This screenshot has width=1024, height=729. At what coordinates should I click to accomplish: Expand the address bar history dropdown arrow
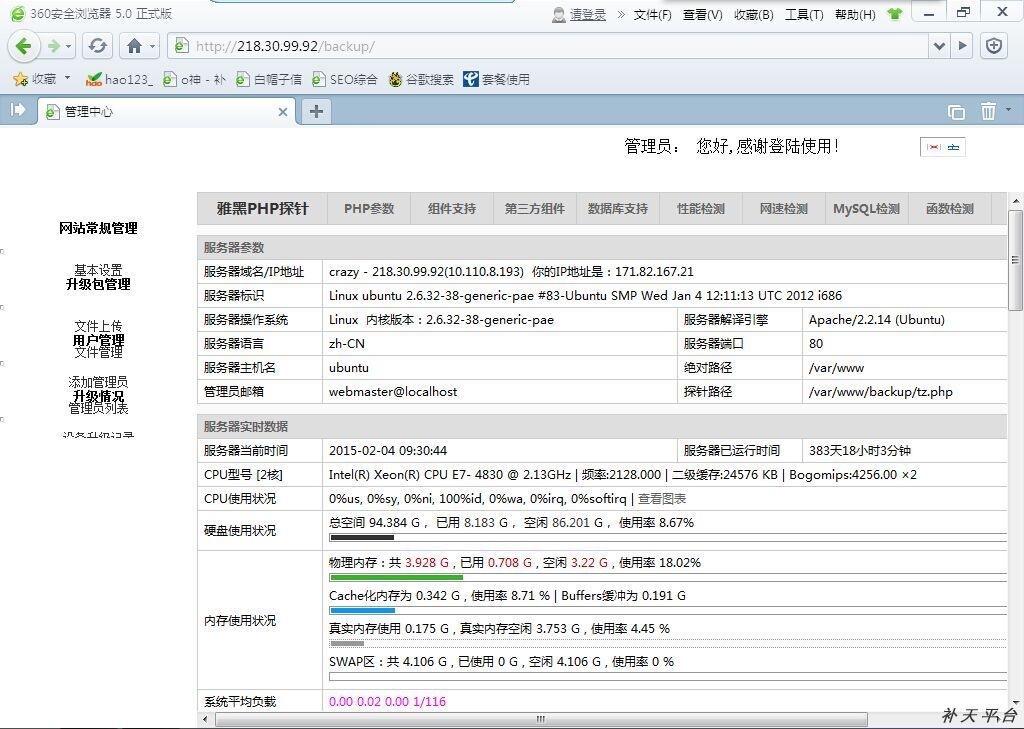pyautogui.click(x=939, y=46)
